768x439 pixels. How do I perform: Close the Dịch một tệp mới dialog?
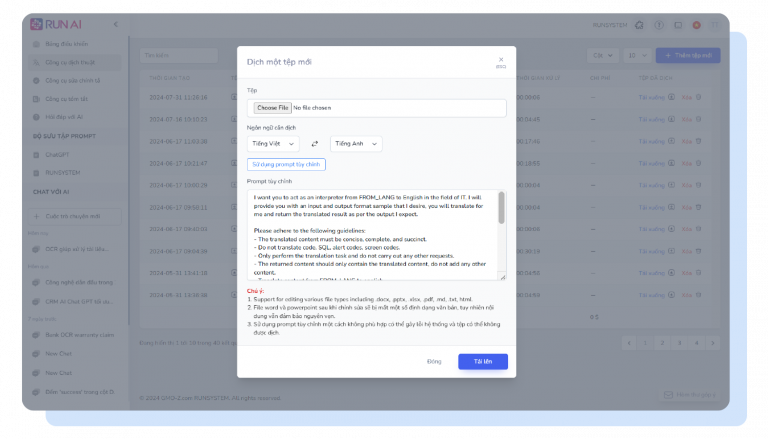tap(501, 62)
